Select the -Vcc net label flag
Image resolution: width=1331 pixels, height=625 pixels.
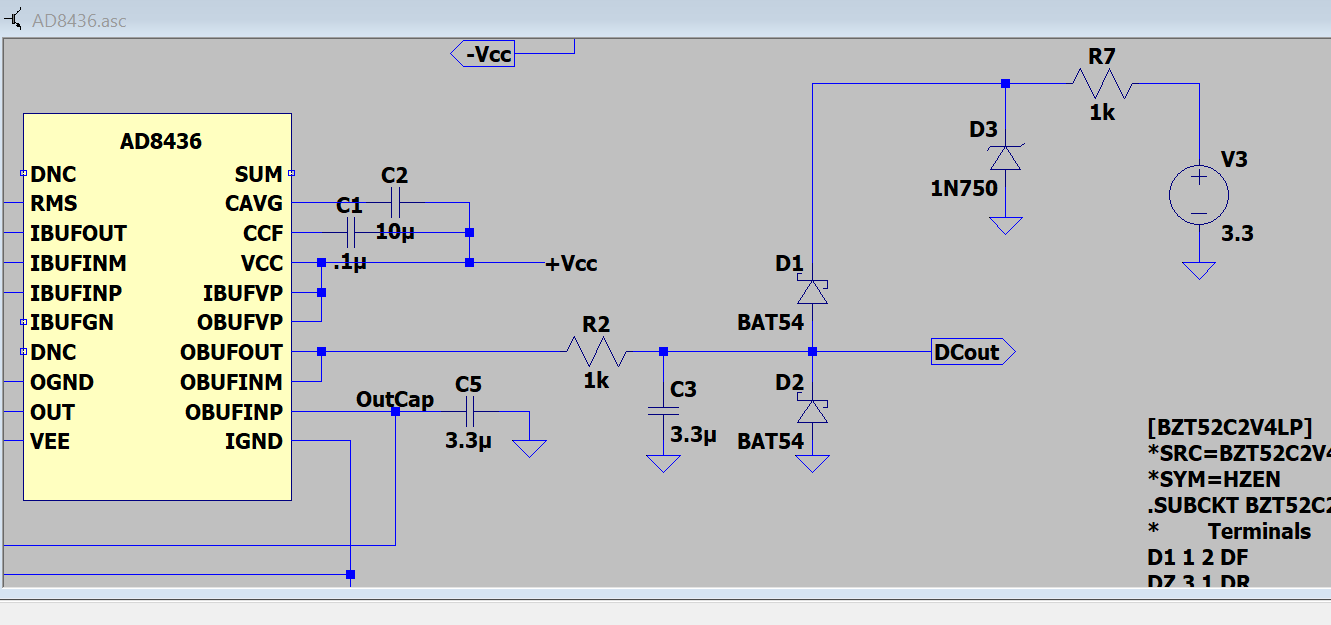483,54
